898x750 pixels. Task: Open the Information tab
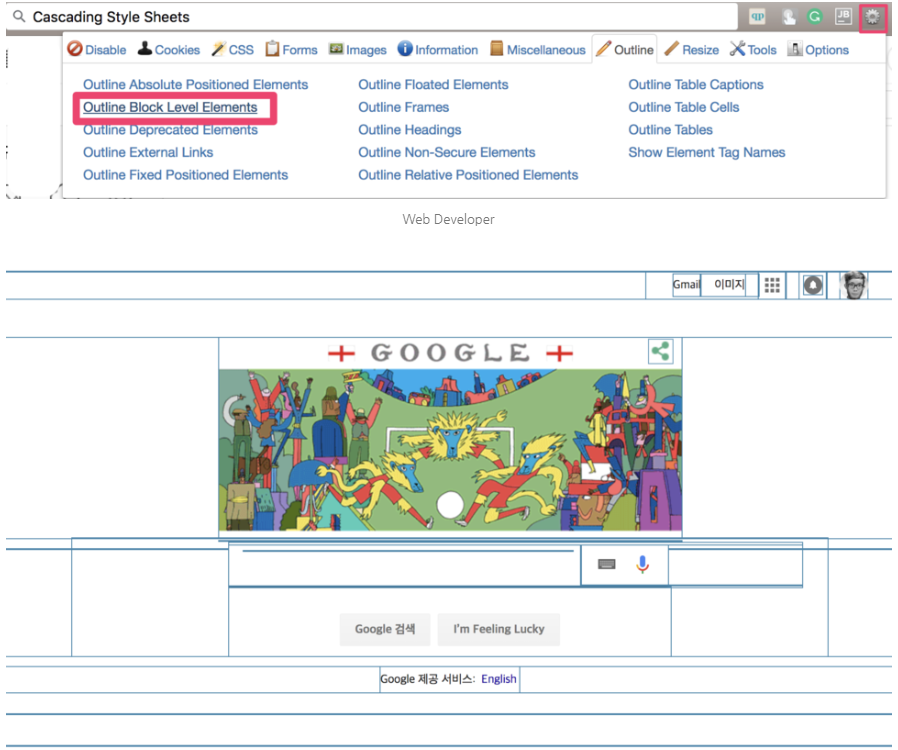coord(438,50)
